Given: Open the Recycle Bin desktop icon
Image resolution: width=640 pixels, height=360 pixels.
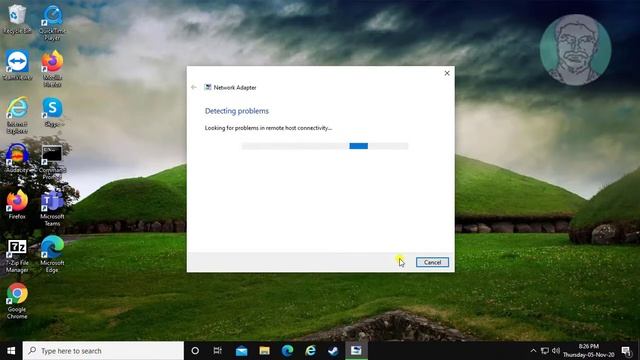Looking at the screenshot, I should 17,19.
